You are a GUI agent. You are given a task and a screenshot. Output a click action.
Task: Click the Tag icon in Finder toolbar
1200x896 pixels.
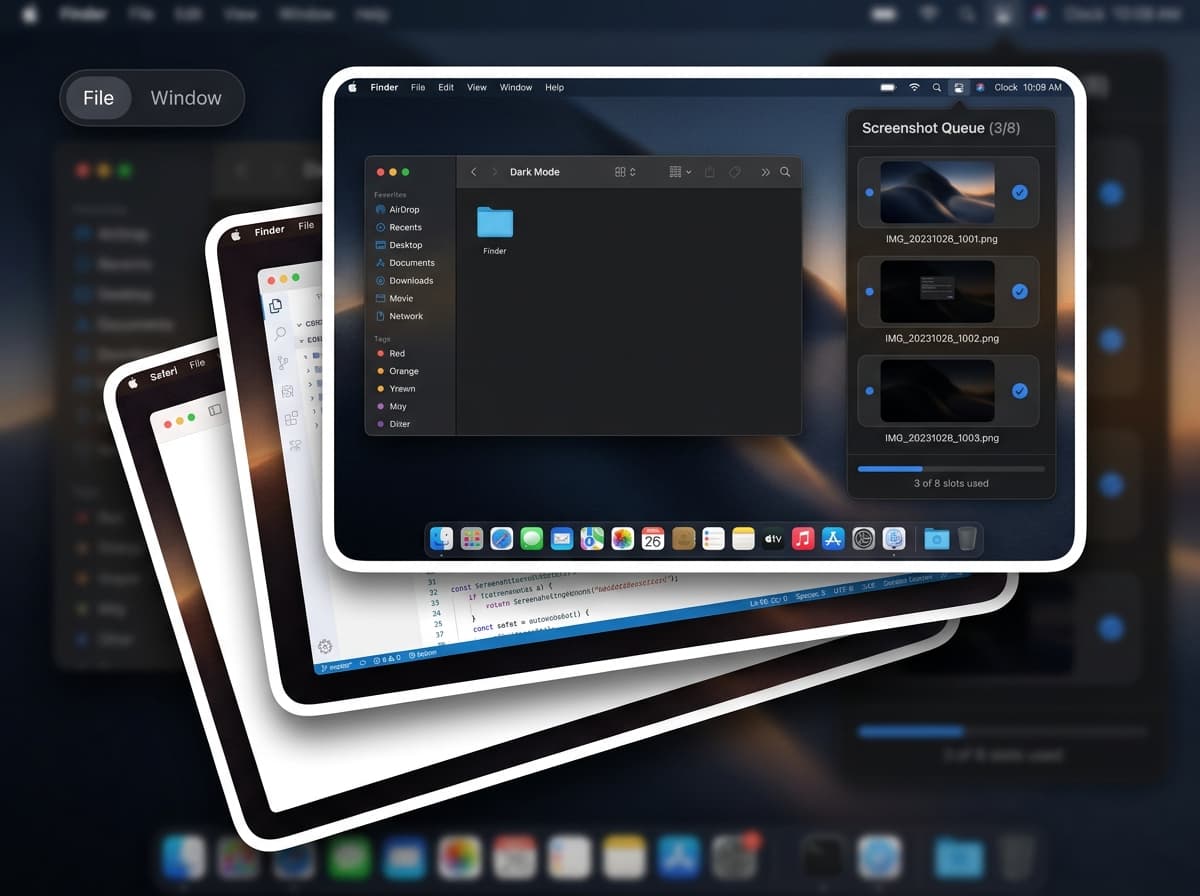[x=735, y=172]
